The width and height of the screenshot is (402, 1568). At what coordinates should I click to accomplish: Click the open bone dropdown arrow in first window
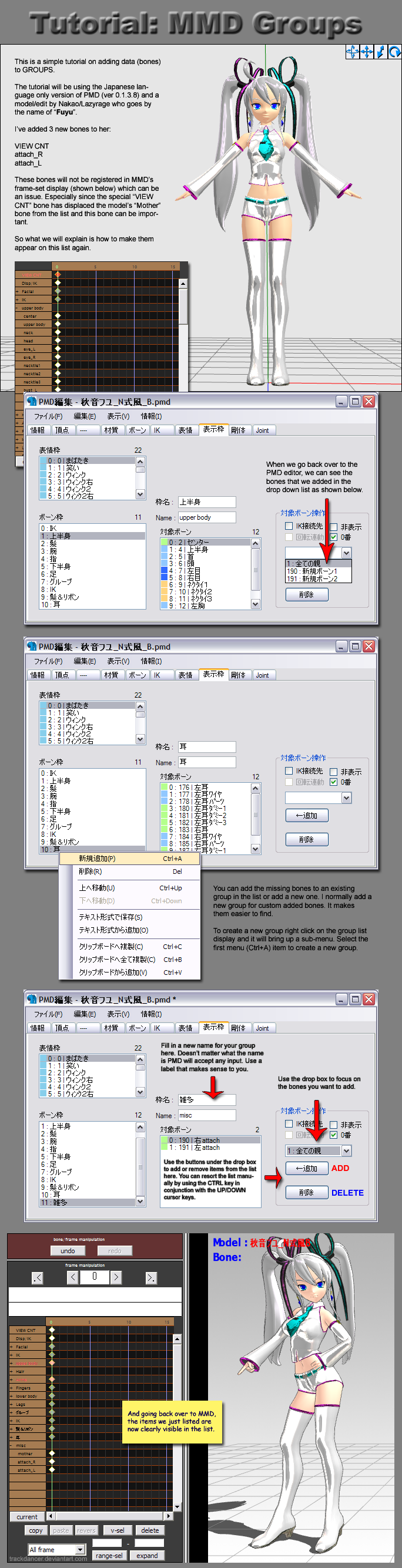346,553
